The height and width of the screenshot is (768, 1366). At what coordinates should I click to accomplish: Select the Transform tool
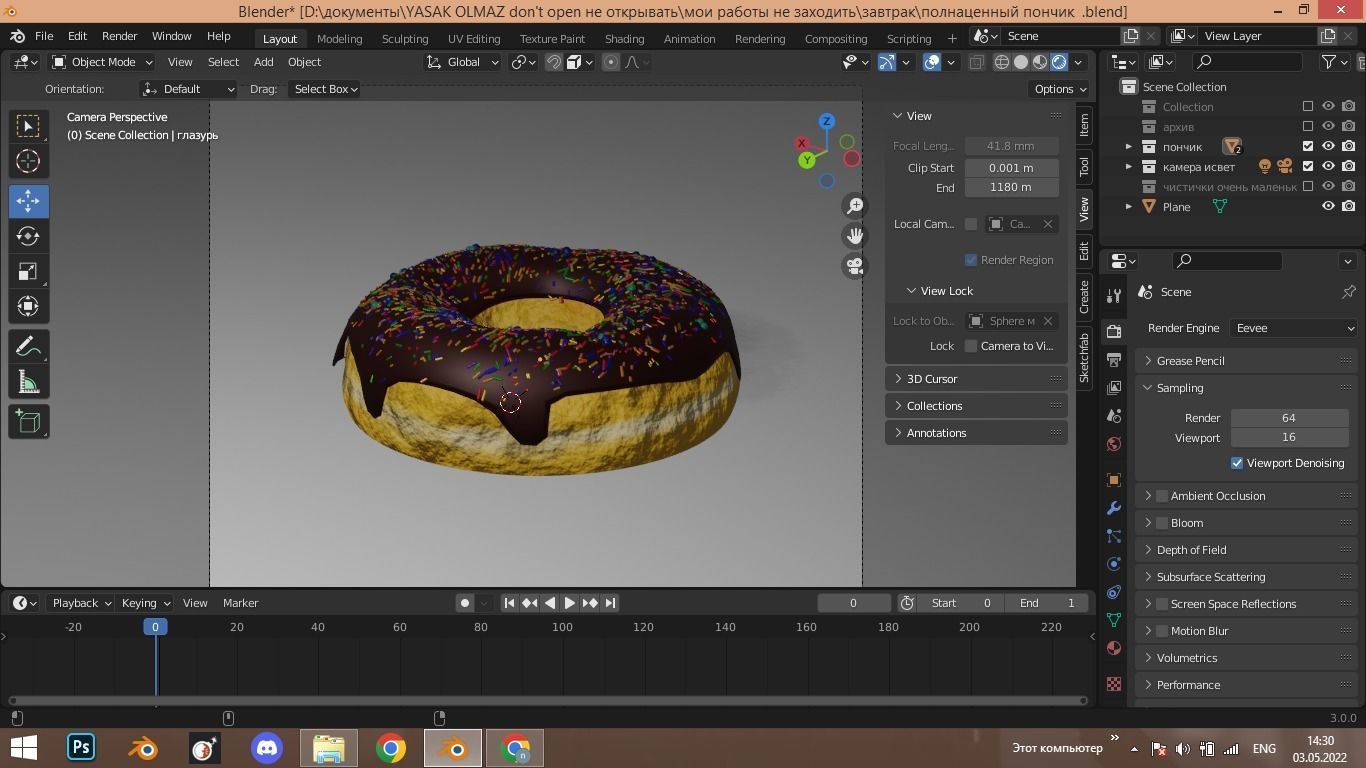click(28, 306)
